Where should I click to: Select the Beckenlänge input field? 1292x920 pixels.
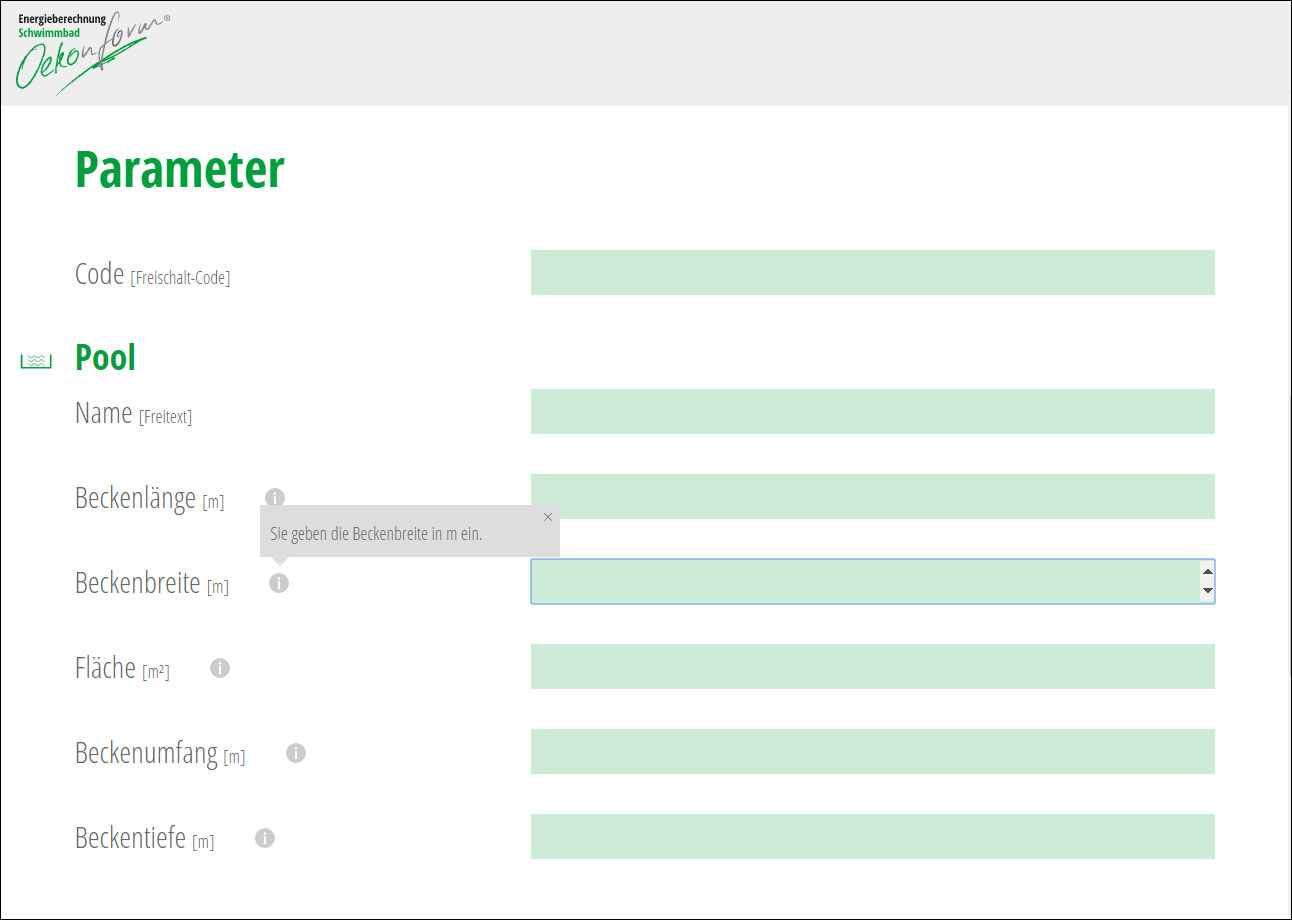[872, 496]
